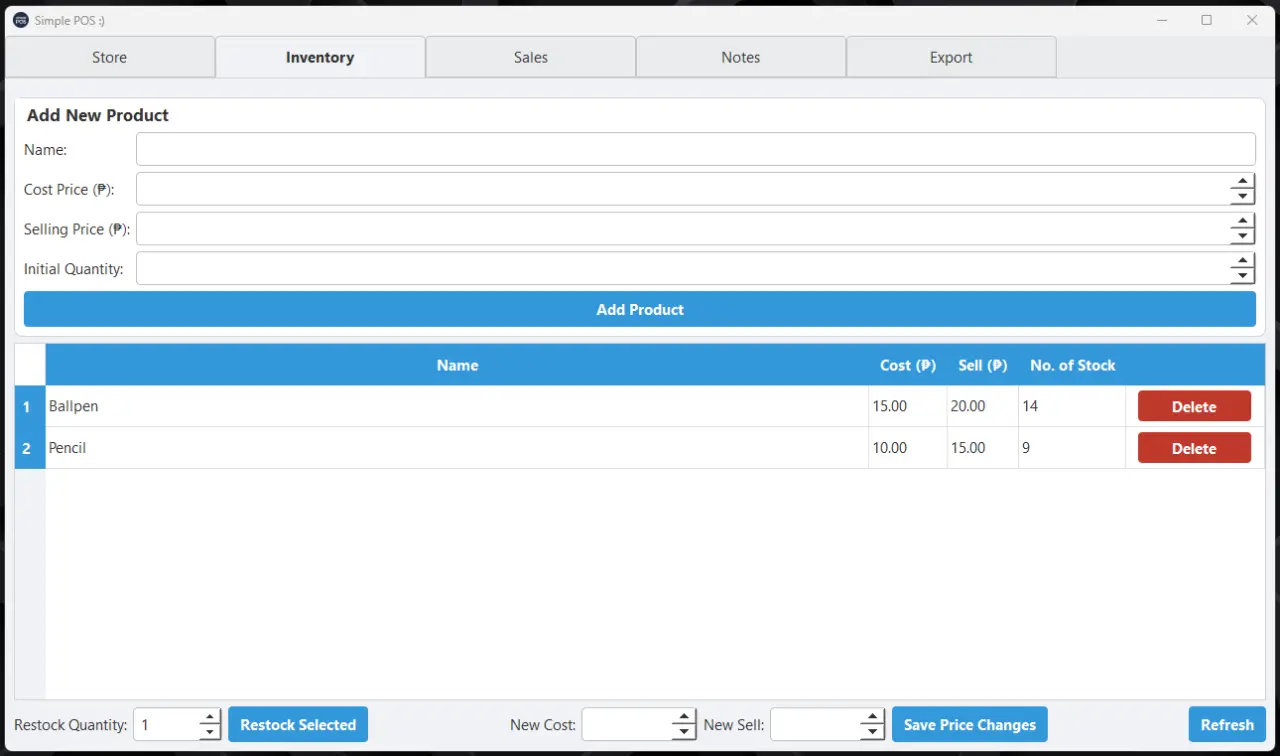Delete the Pencil product
The height and width of the screenshot is (756, 1280).
click(1194, 448)
